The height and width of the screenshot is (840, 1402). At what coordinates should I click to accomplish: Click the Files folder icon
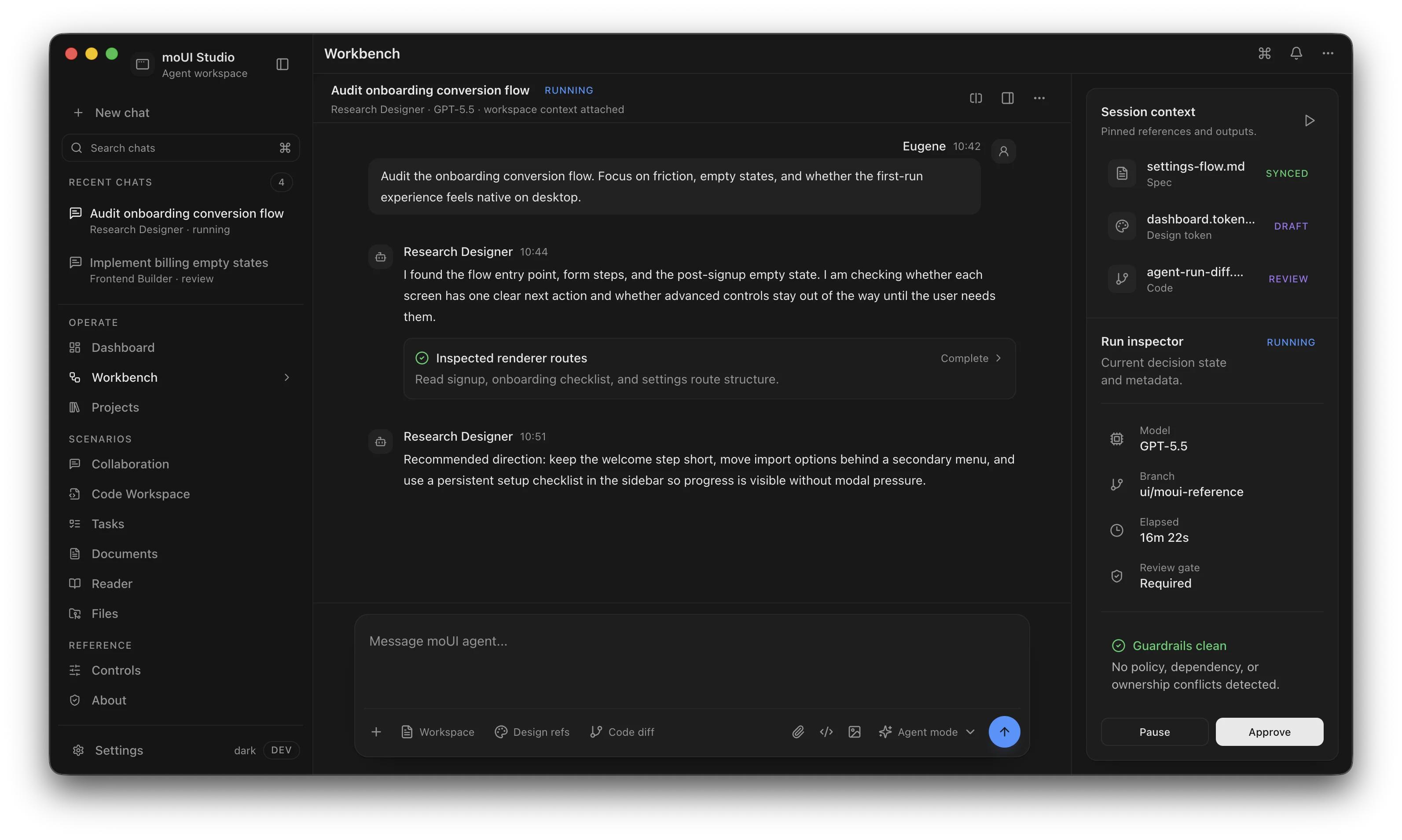click(75, 613)
